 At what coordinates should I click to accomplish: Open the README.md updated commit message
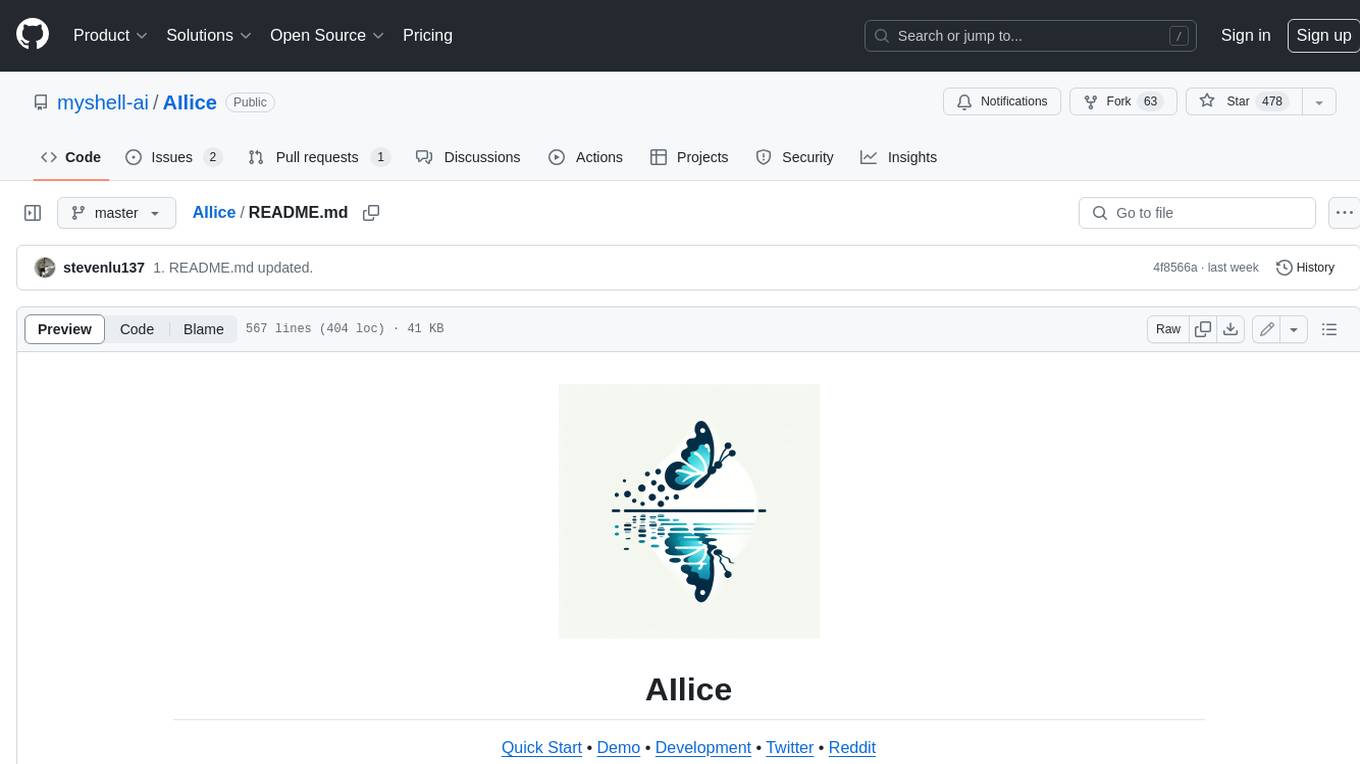click(233, 268)
